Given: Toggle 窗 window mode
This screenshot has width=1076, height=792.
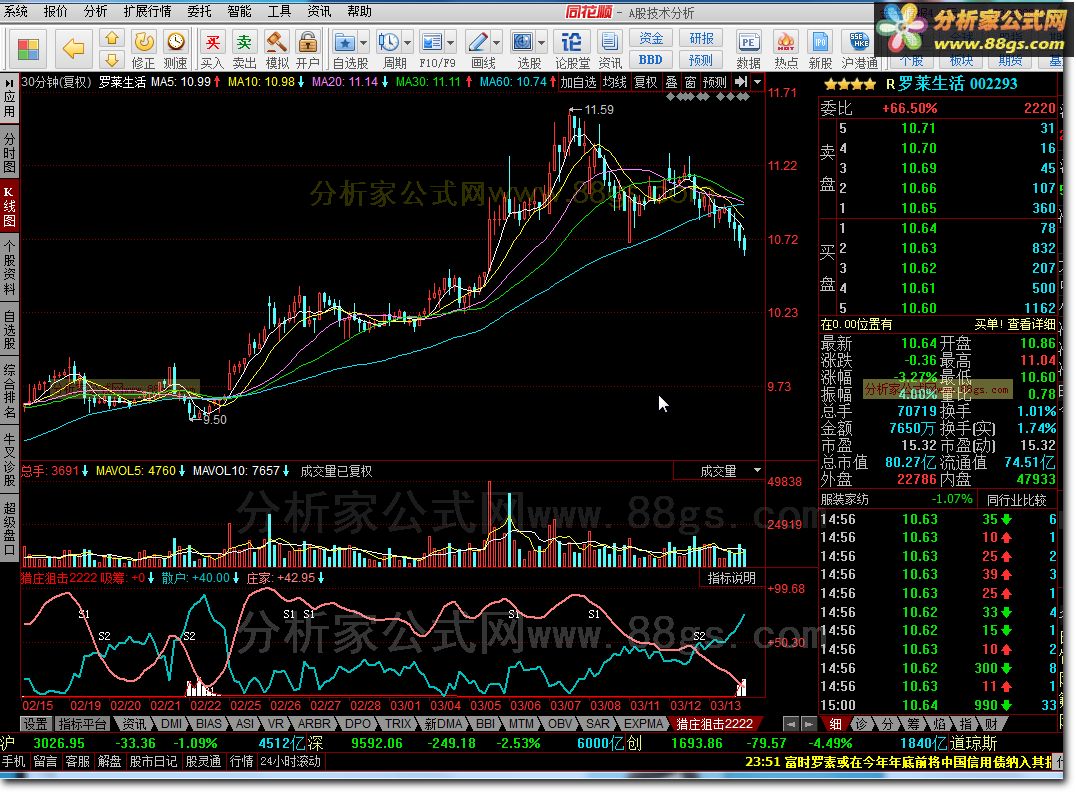Looking at the screenshot, I should [690, 82].
